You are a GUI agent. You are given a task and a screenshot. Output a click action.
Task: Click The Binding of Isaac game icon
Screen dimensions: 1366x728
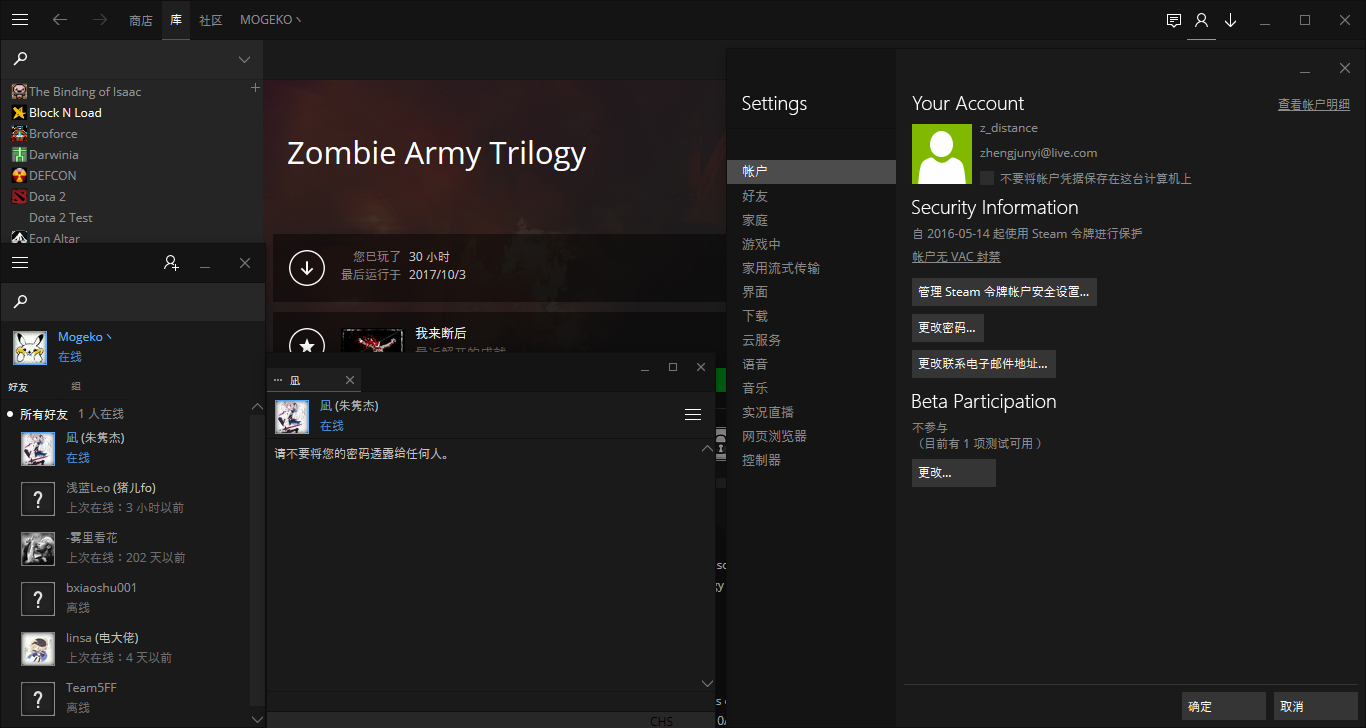pos(19,92)
